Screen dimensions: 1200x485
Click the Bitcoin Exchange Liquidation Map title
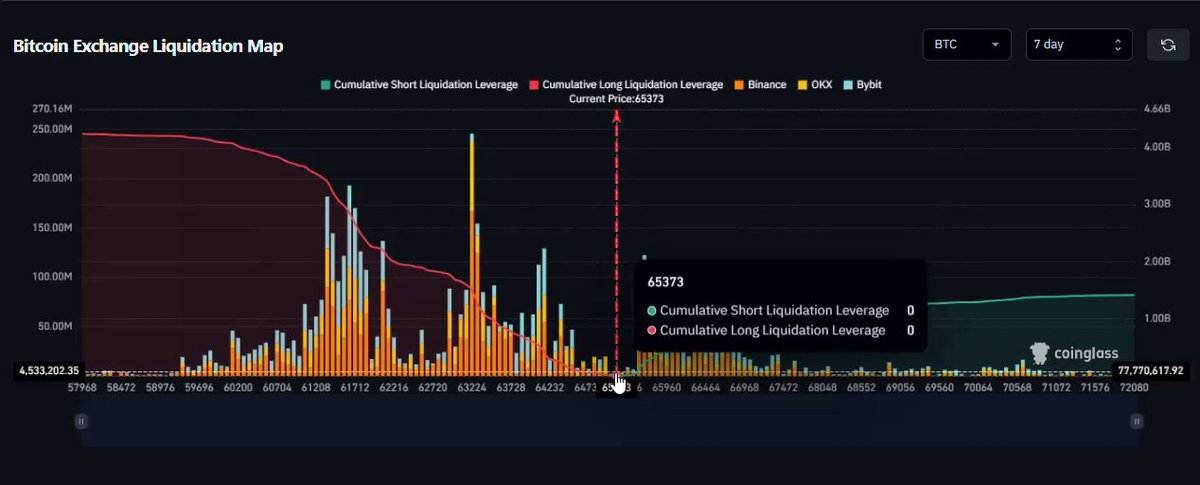pos(148,46)
